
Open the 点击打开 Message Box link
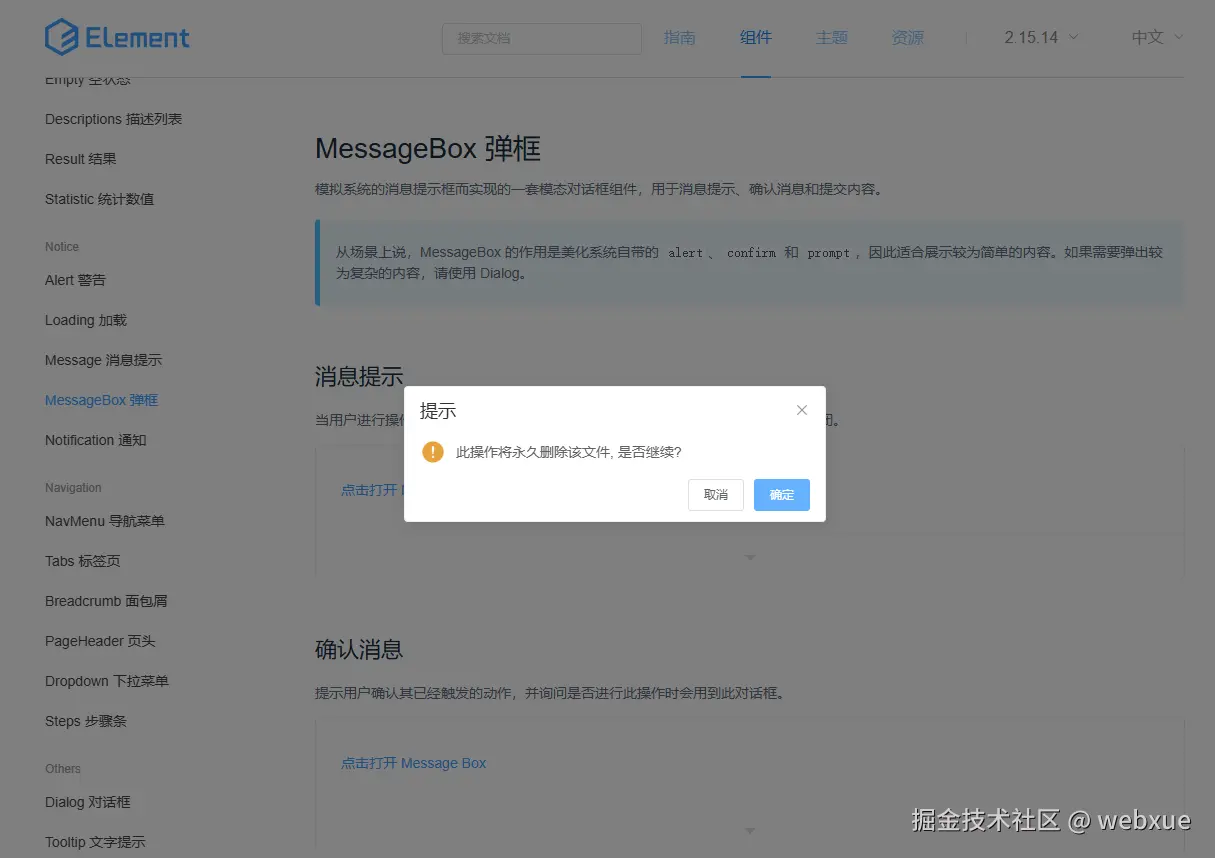(x=413, y=762)
